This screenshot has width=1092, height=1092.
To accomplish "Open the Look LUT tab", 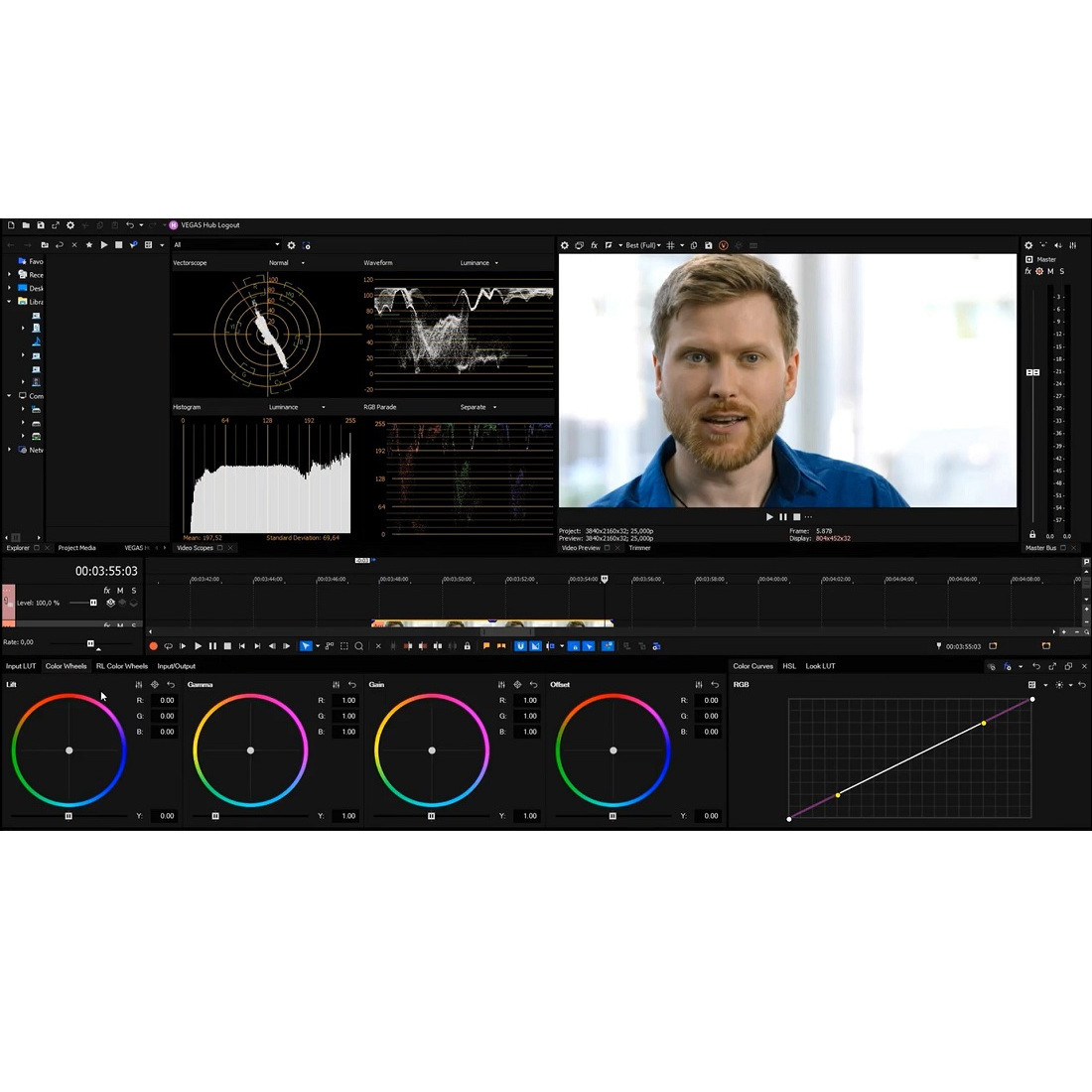I will (820, 666).
